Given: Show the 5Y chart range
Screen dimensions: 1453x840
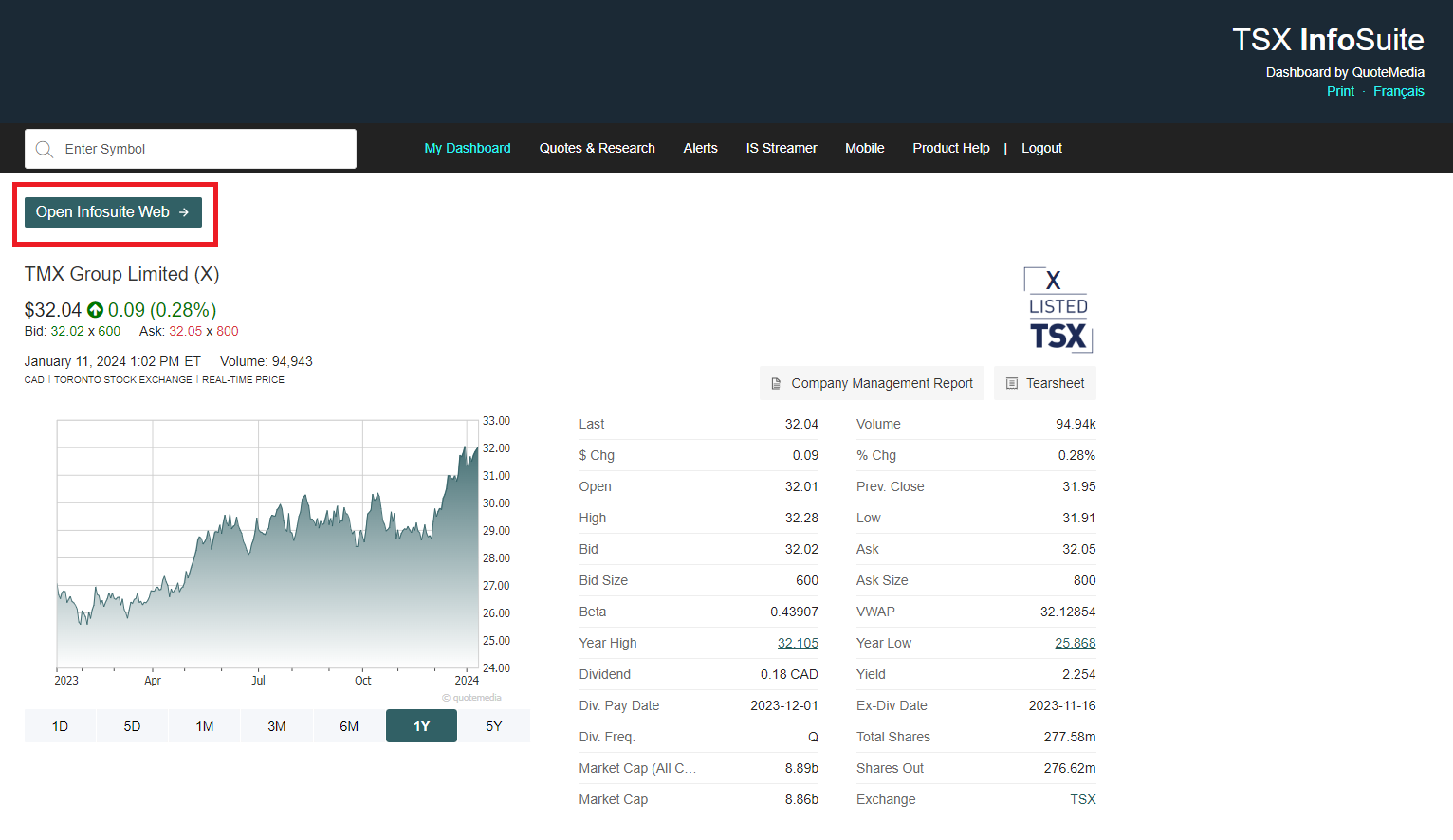Looking at the screenshot, I should [x=494, y=726].
